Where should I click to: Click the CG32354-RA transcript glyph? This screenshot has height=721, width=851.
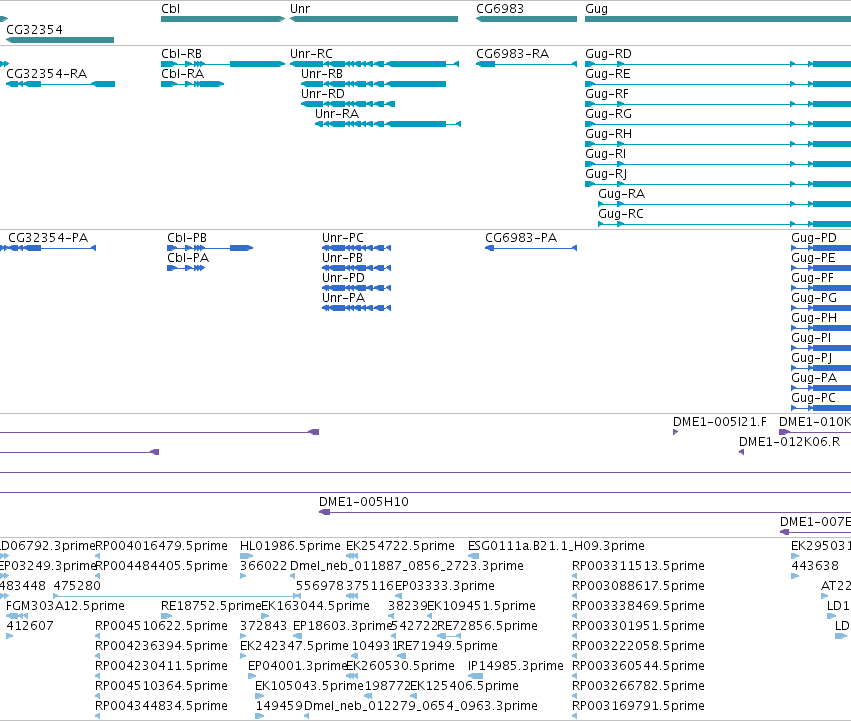60,84
